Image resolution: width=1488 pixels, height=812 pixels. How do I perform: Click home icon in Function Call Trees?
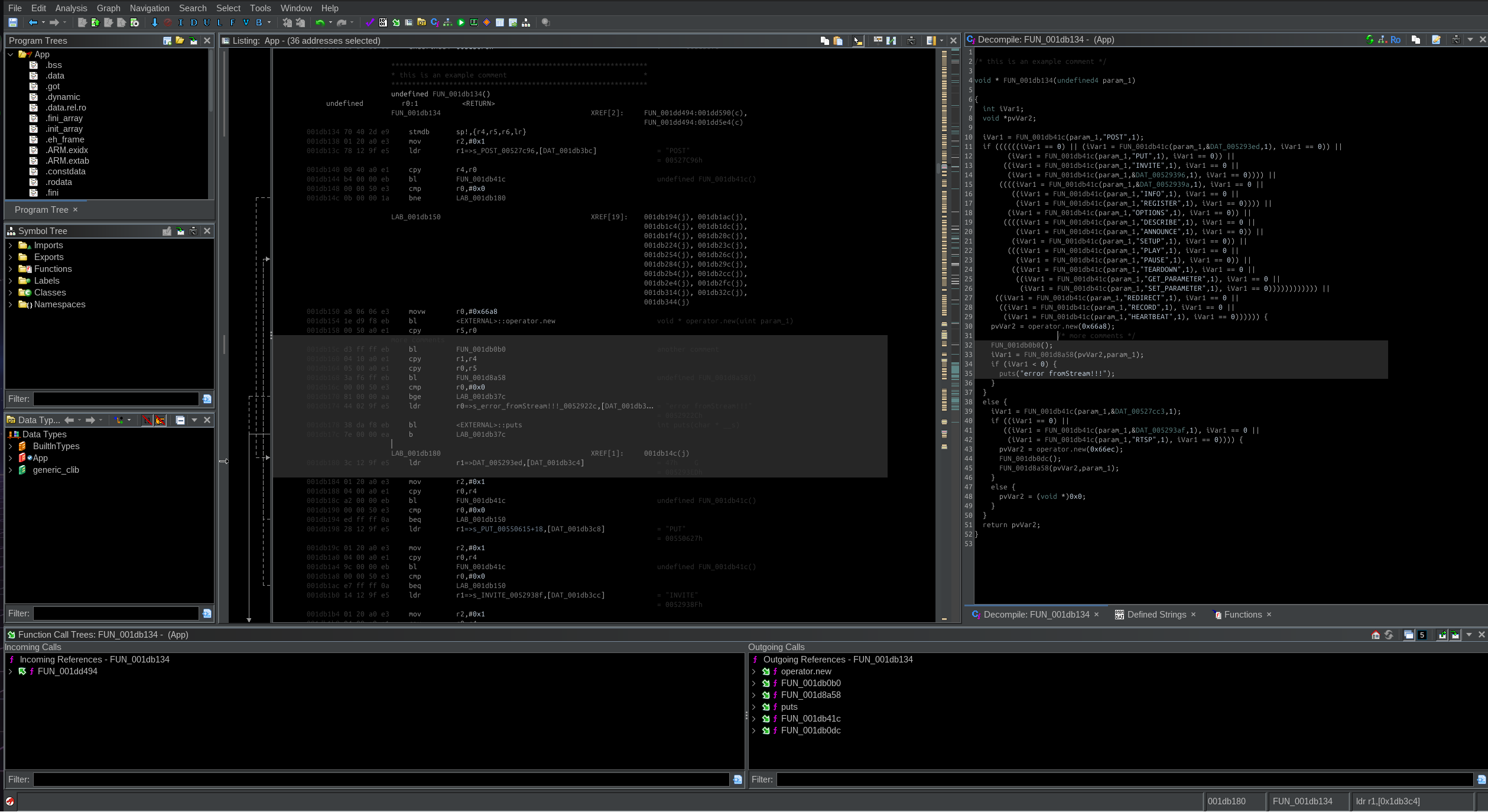point(1376,635)
